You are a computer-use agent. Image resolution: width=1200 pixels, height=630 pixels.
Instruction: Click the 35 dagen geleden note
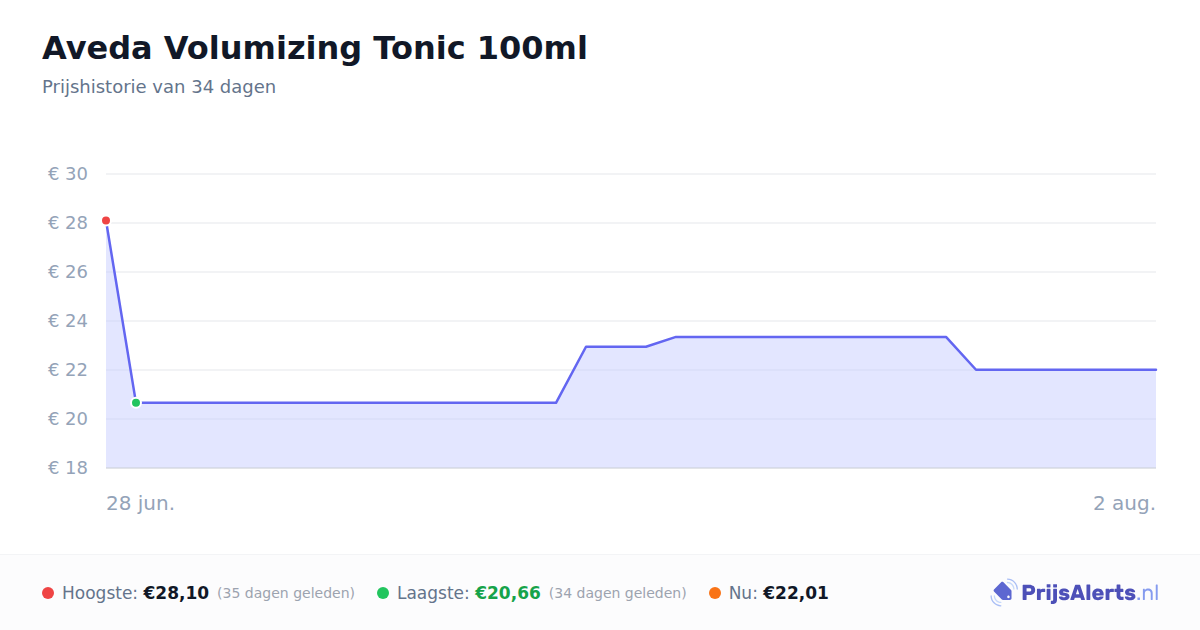(286, 593)
